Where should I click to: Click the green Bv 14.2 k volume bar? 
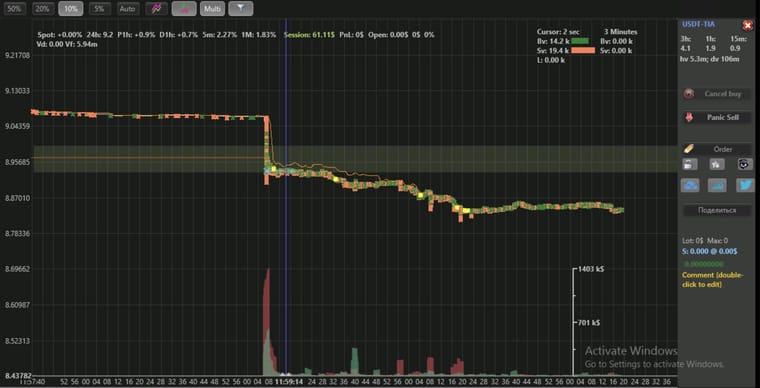click(x=580, y=41)
